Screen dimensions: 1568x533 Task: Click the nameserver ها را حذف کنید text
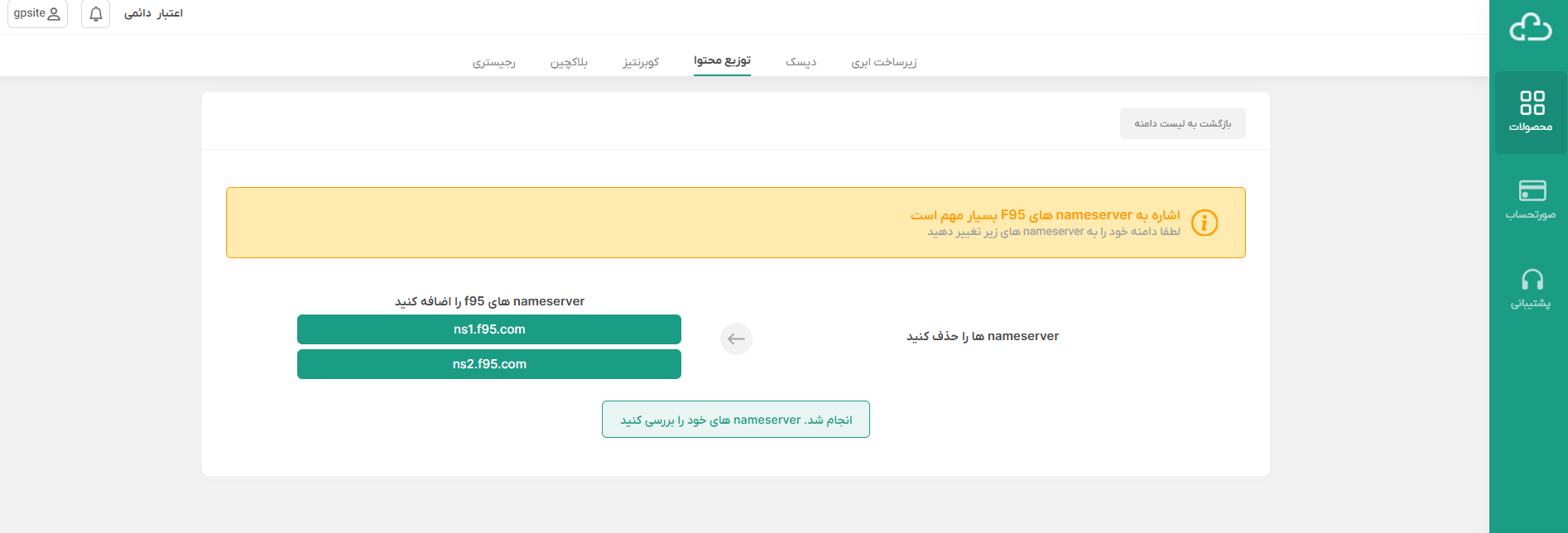[983, 336]
